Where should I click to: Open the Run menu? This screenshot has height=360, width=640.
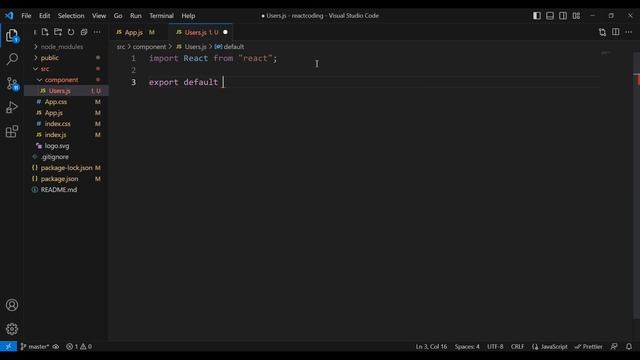136,16
